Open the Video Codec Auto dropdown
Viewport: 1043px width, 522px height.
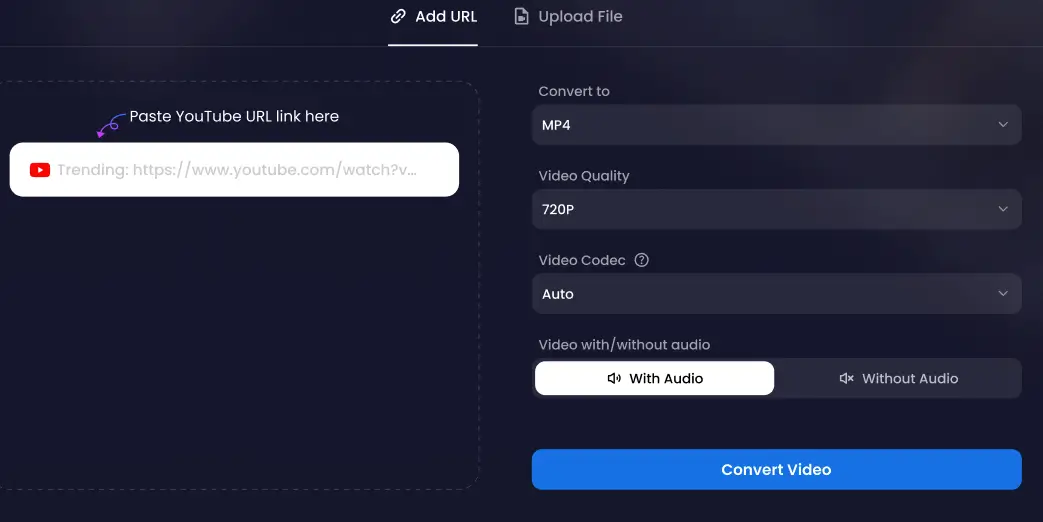pyautogui.click(x=776, y=294)
